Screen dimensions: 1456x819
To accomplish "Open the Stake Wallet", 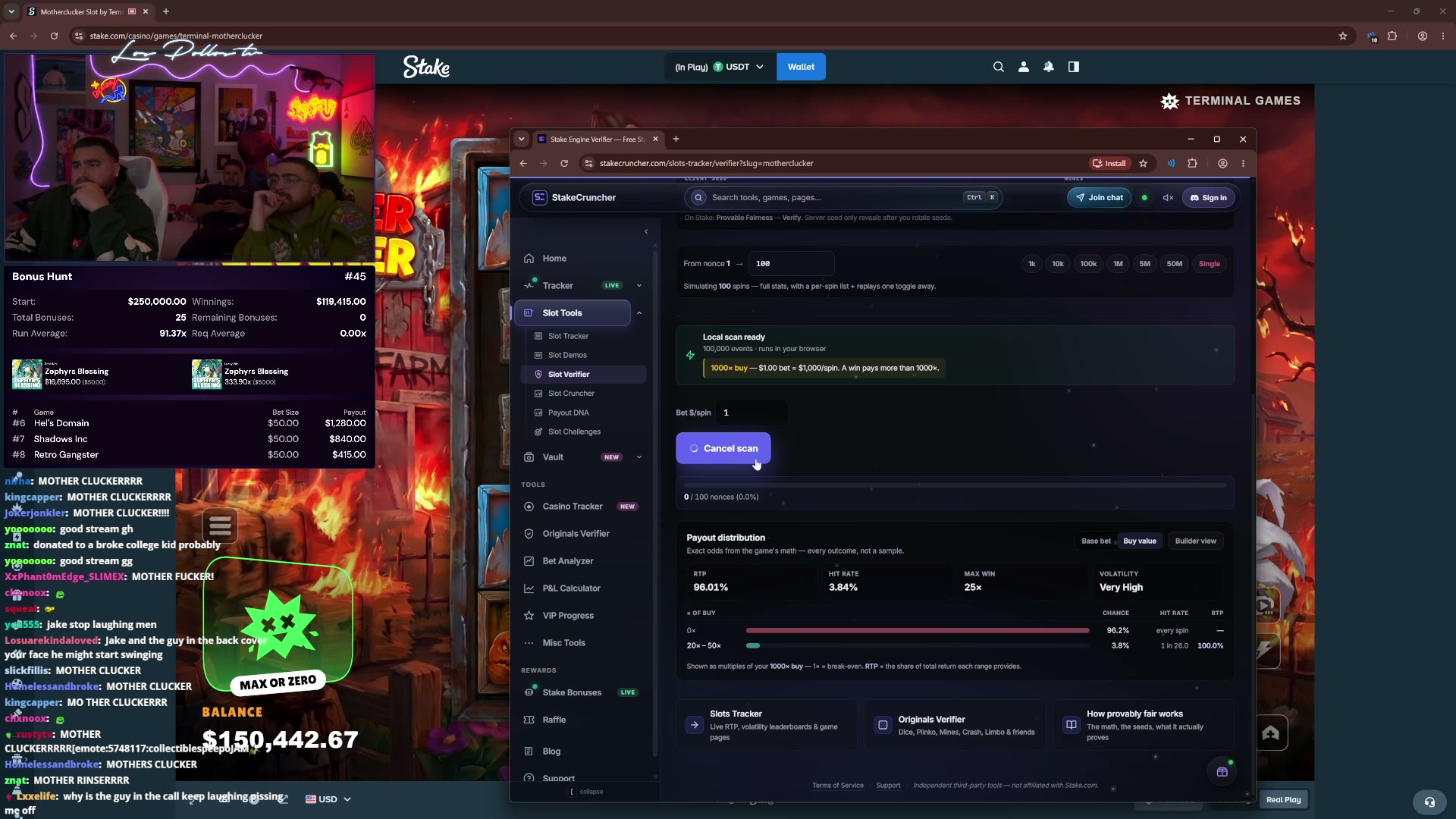I will coord(801,67).
